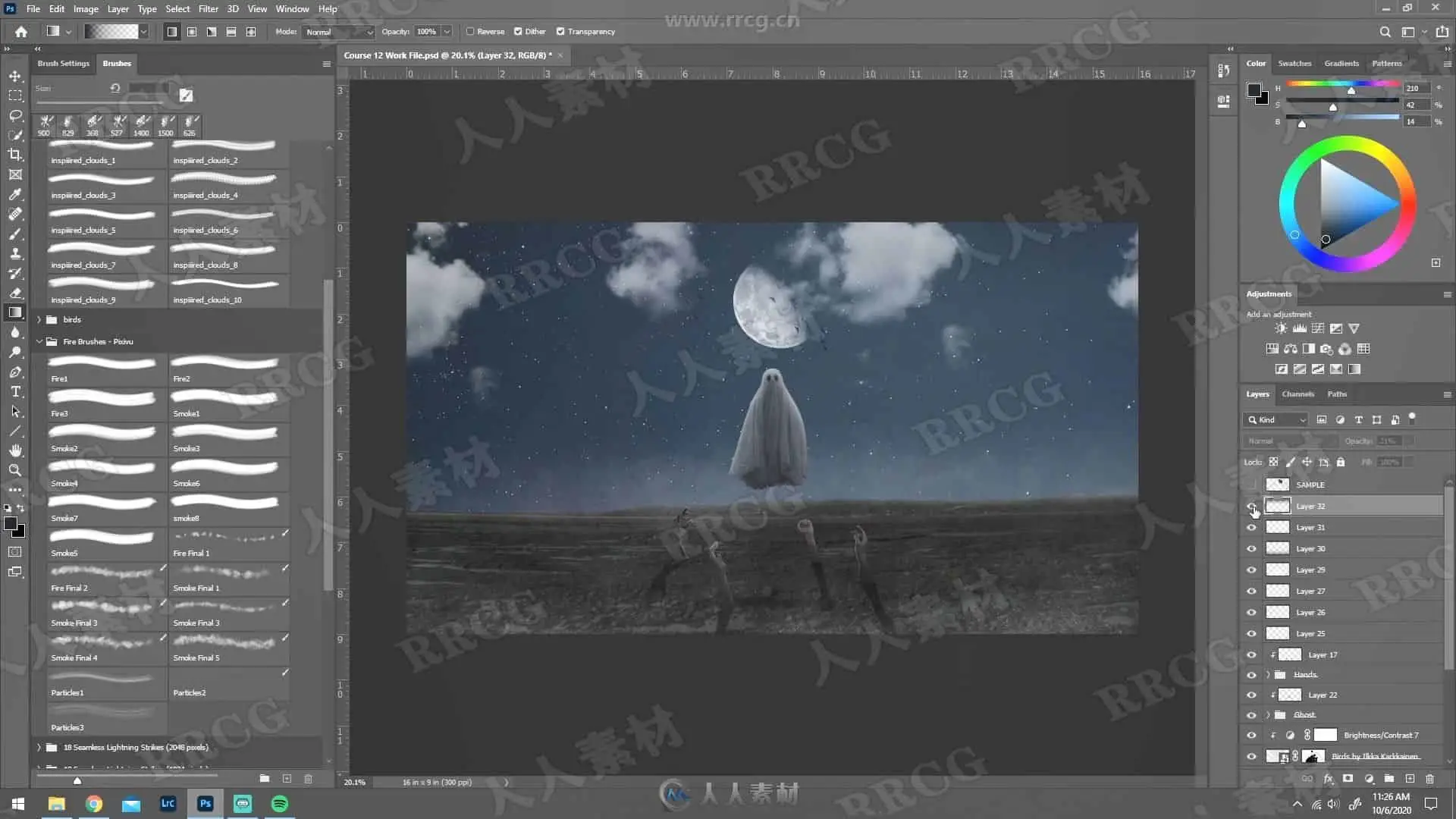1456x819 pixels.
Task: Select the Horizontal Type tool
Action: (15, 391)
